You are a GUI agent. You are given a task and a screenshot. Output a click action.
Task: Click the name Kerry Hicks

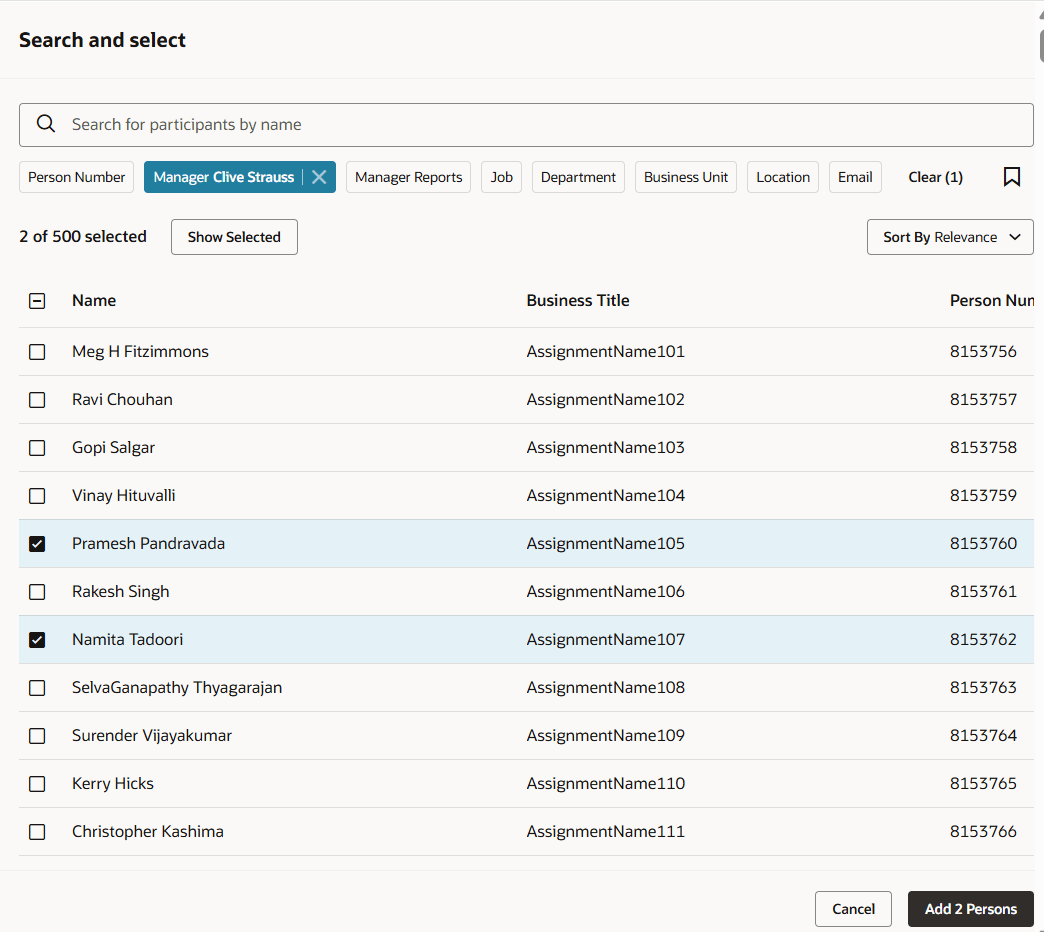[x=113, y=784]
